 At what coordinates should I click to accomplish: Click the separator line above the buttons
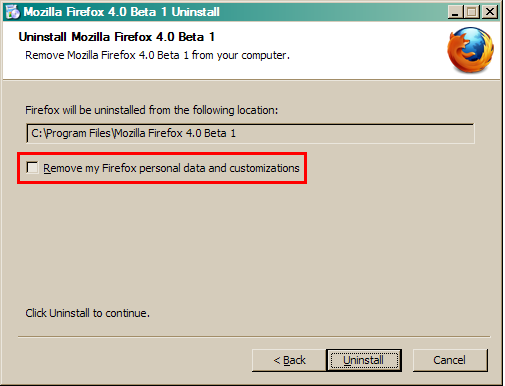click(x=254, y=337)
